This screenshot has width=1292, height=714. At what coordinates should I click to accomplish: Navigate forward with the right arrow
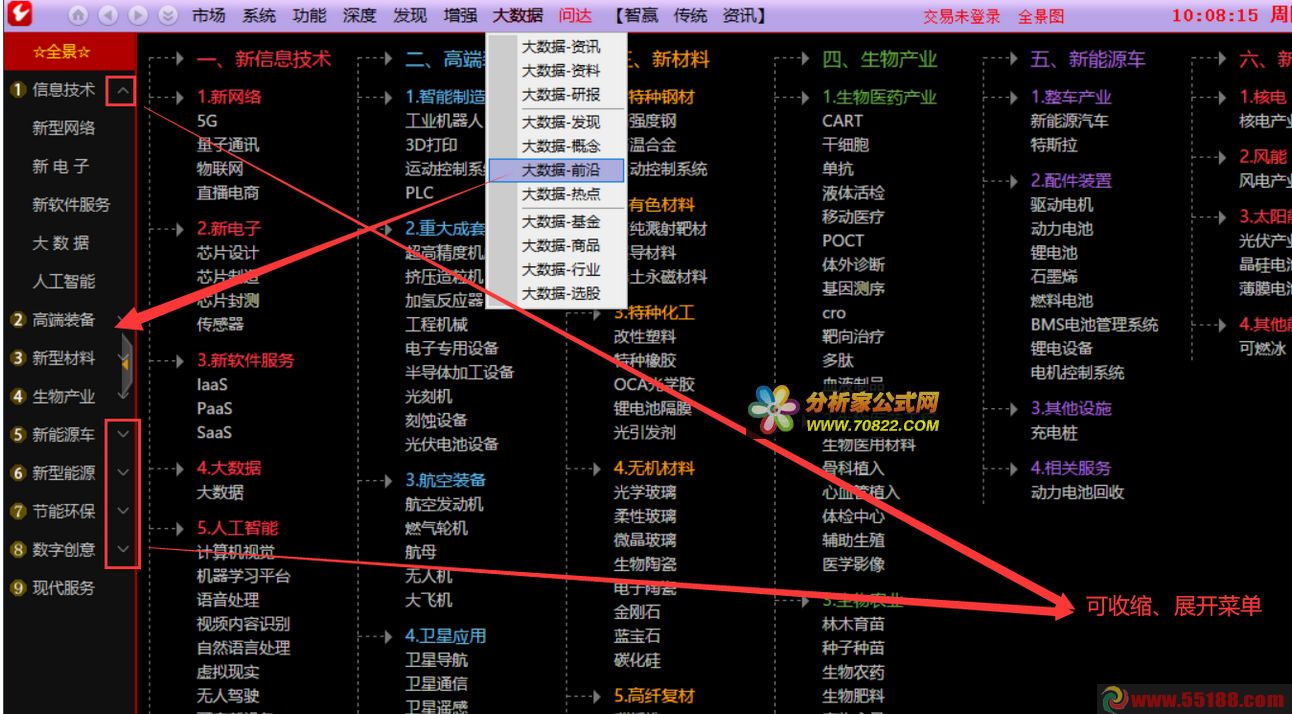[138, 16]
